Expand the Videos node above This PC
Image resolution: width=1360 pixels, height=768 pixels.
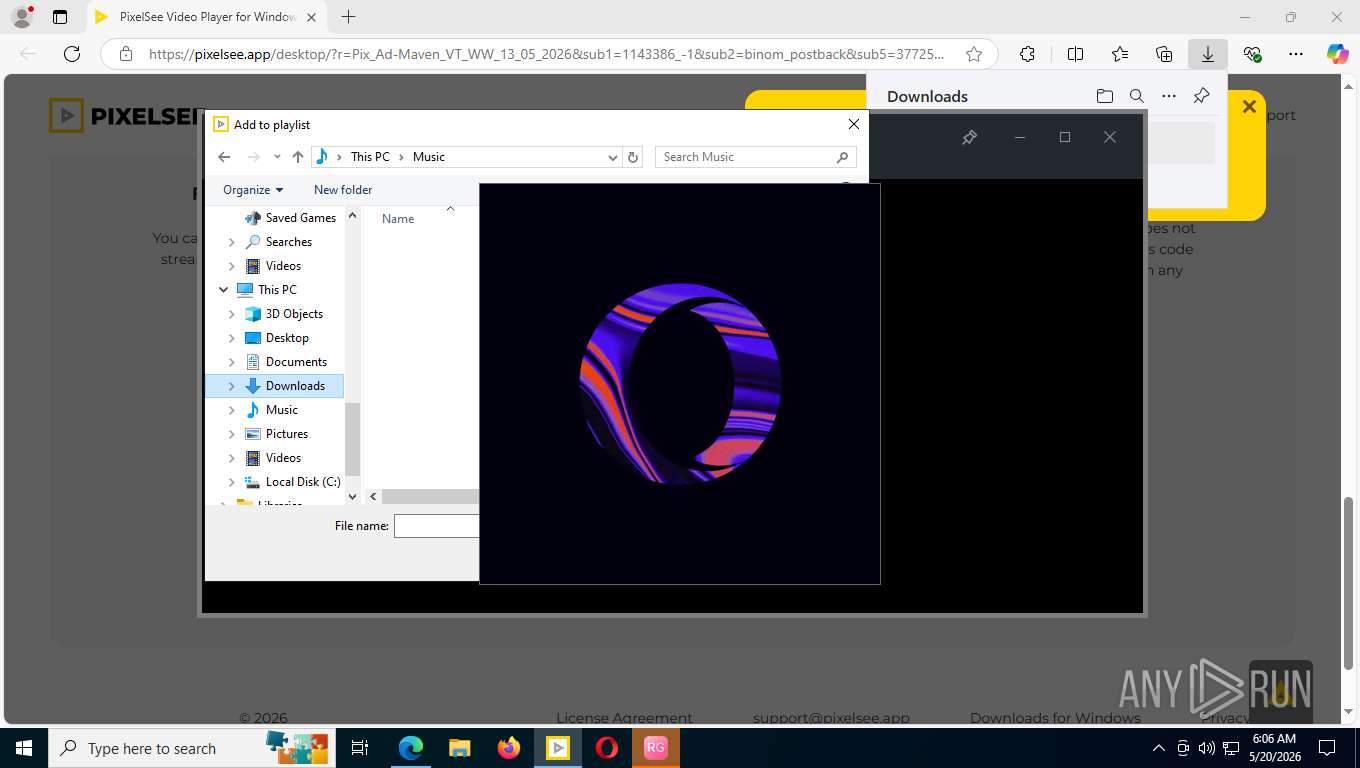point(232,266)
